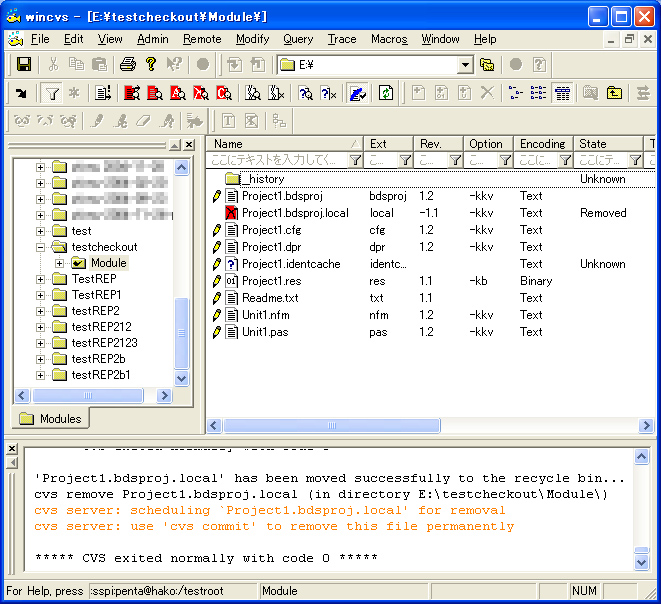Click the black diagonal arrow toolbar icon
Image resolution: width=661 pixels, height=604 pixels.
[21, 93]
